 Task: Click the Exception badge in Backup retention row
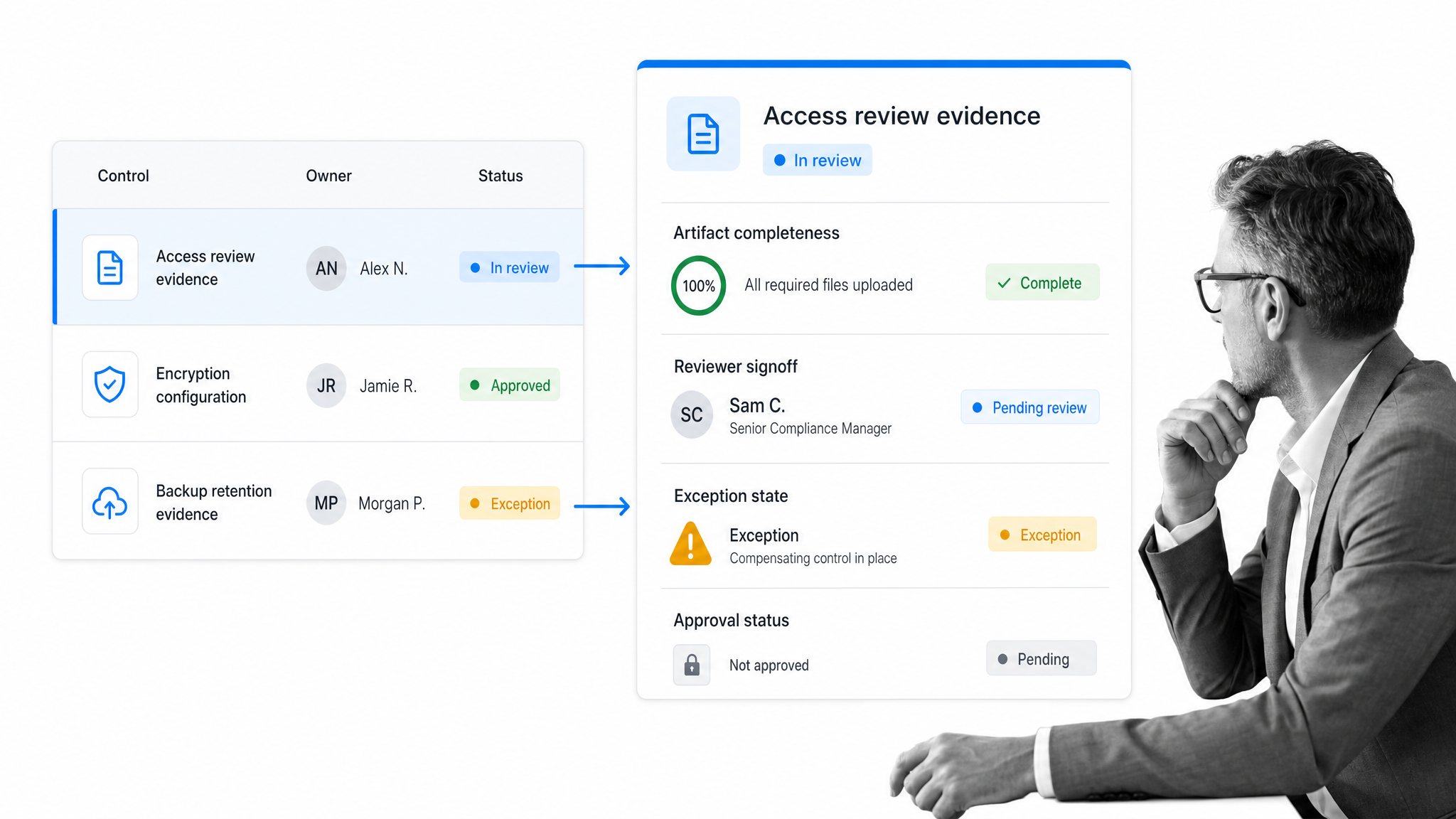point(509,503)
